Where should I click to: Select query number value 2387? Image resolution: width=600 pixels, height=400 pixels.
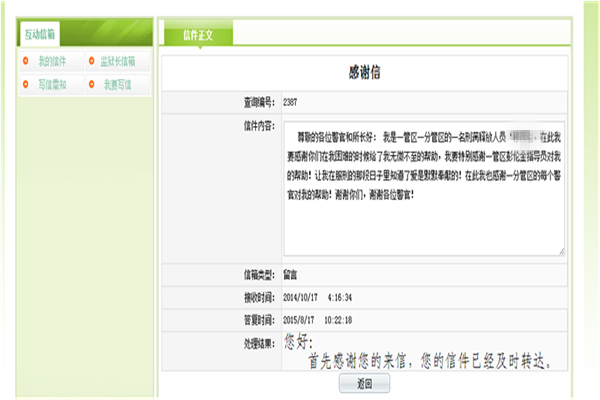290,102
